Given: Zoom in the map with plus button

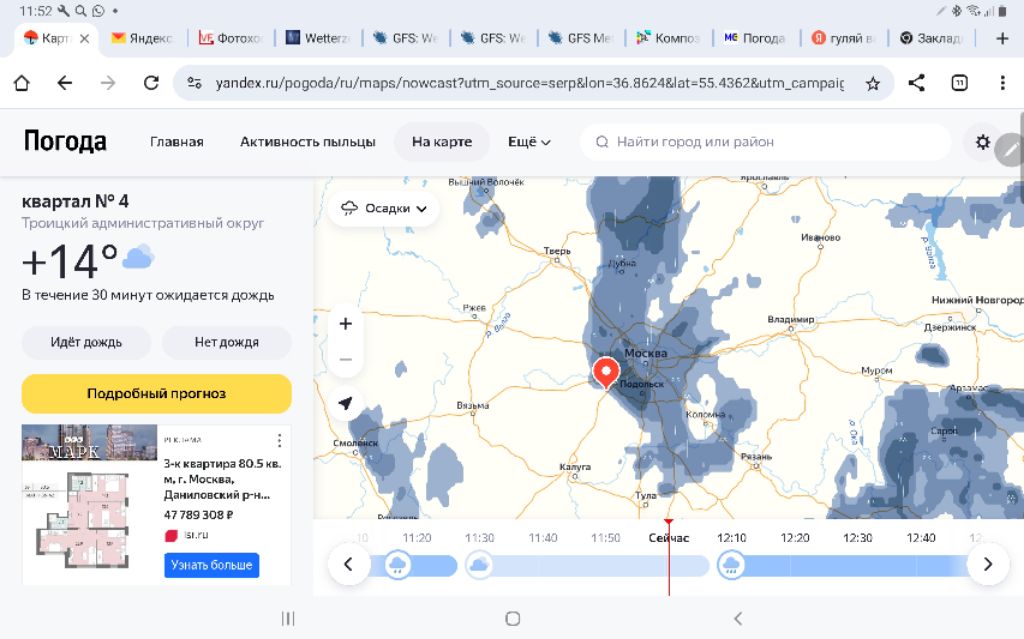Looking at the screenshot, I should 346,324.
